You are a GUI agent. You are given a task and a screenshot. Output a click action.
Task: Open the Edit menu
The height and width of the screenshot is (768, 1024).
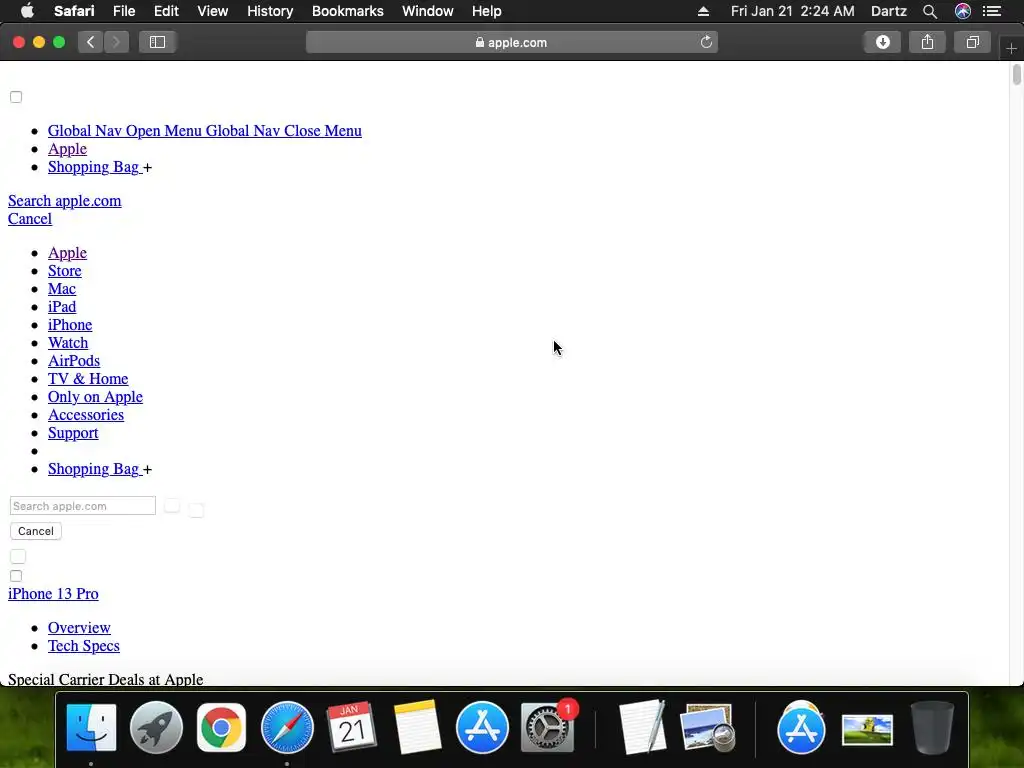click(x=167, y=11)
